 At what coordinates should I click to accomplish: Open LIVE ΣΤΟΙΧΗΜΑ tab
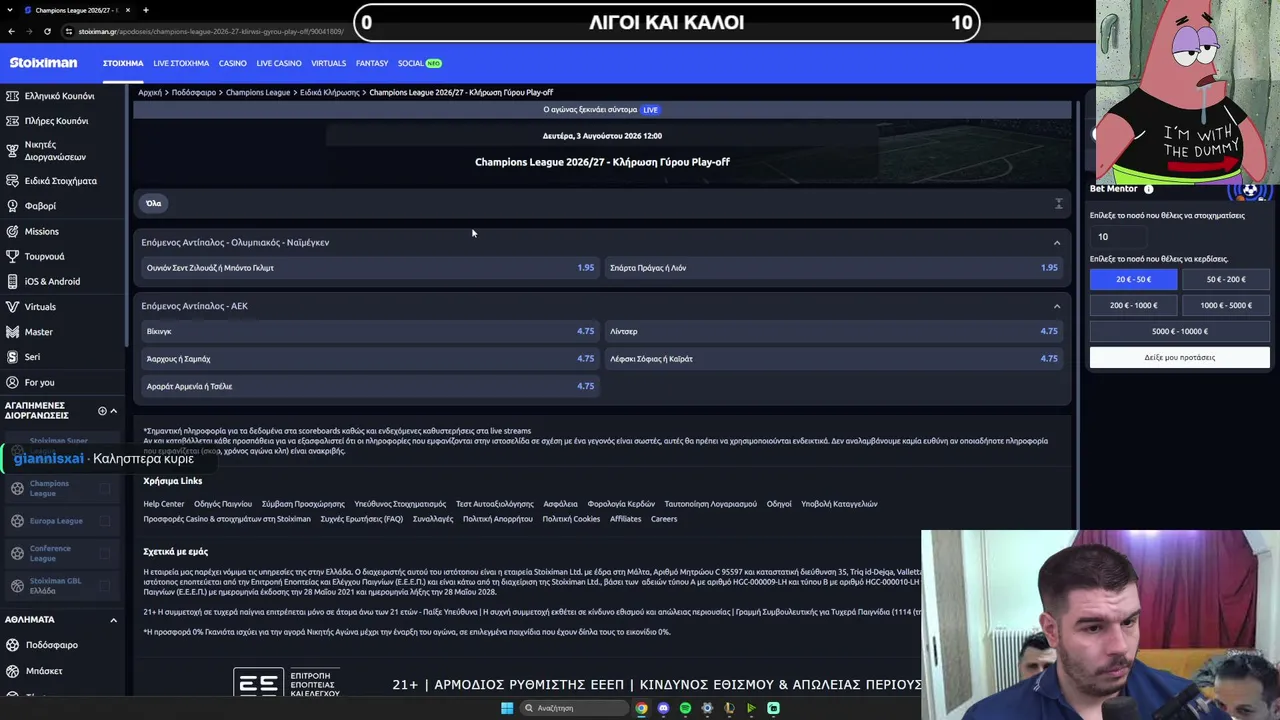pyautogui.click(x=181, y=63)
